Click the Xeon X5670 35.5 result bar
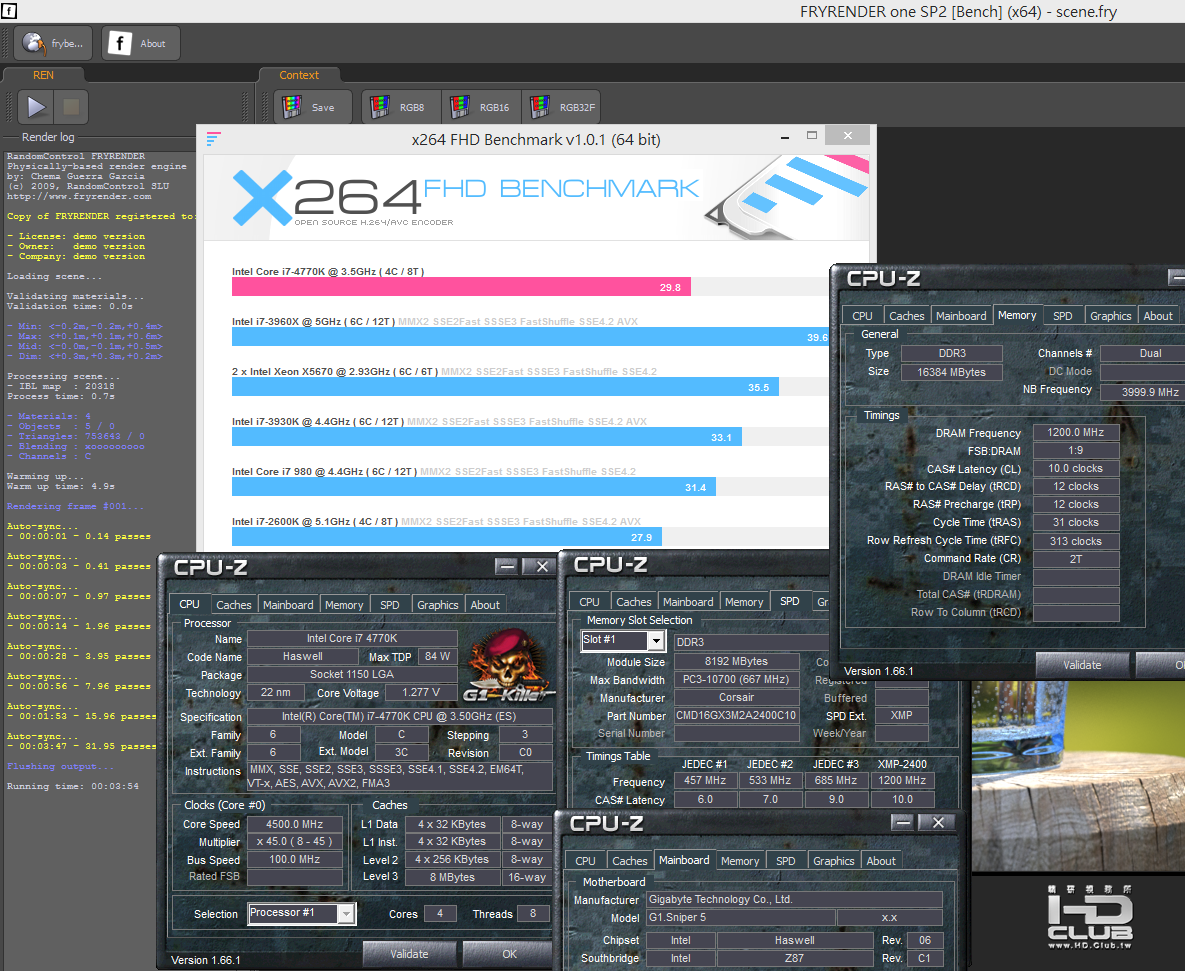 (505, 387)
